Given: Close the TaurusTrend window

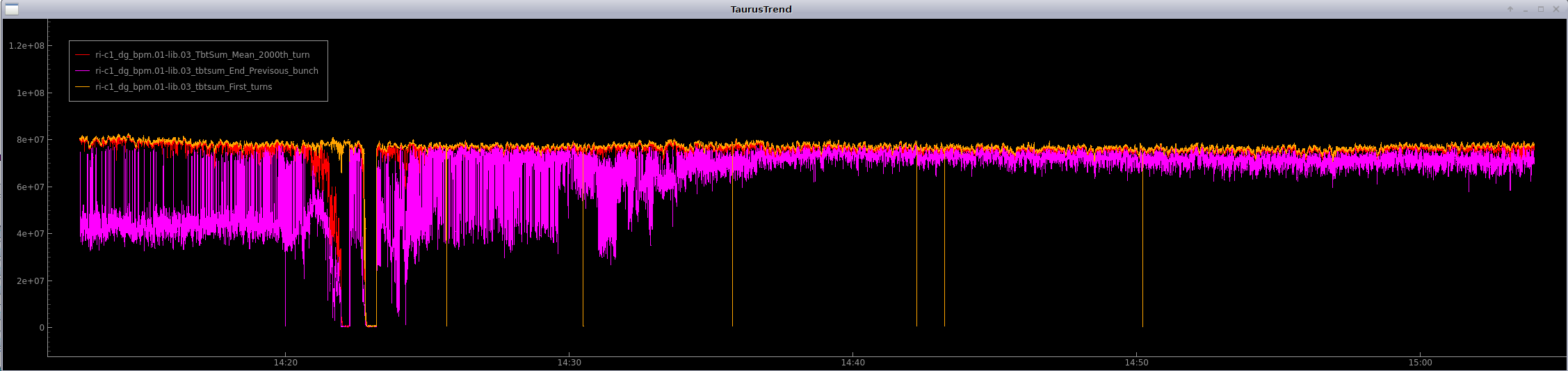Looking at the screenshot, I should (x=1556, y=9).
